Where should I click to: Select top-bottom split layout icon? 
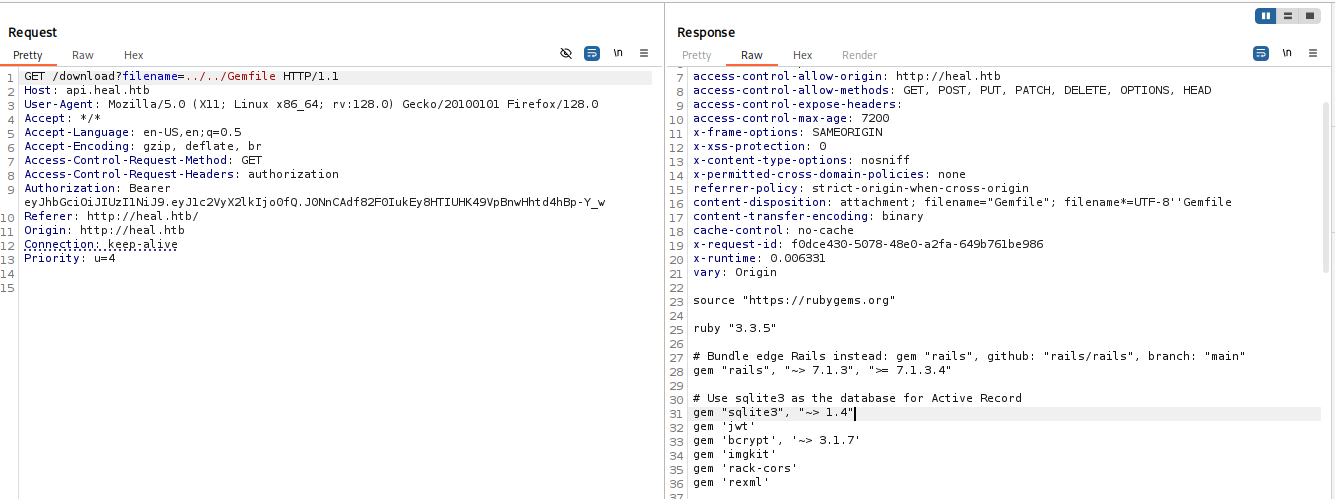tap(1288, 16)
